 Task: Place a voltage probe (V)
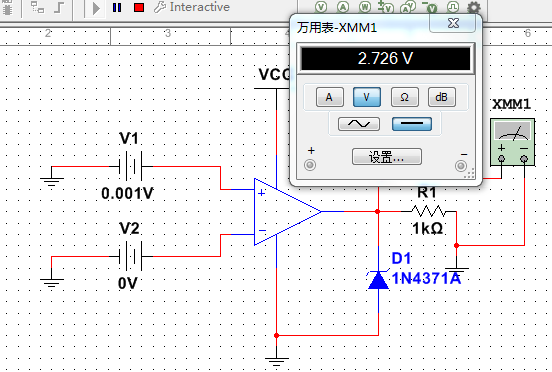321,7
